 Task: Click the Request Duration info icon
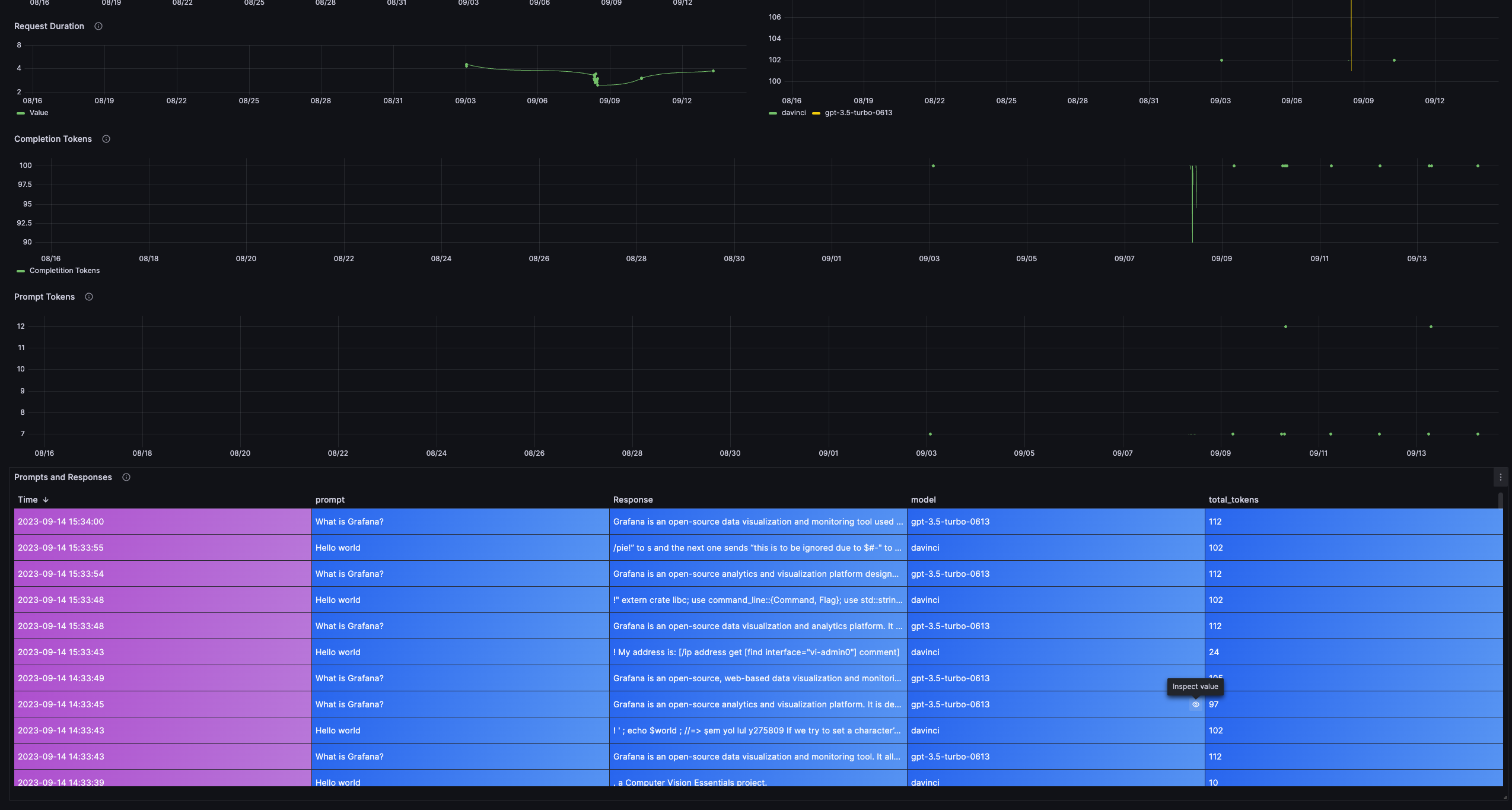click(x=98, y=26)
